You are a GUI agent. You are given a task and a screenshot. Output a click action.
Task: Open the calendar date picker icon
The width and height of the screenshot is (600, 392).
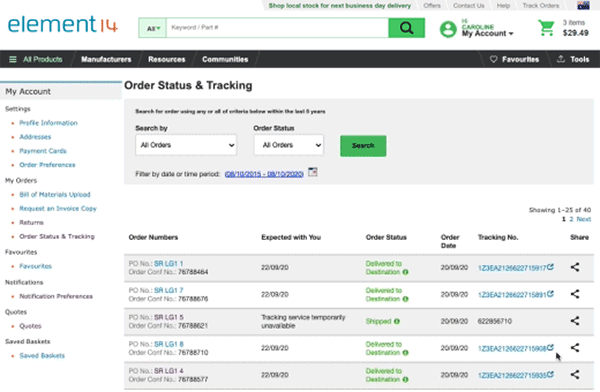[x=313, y=172]
